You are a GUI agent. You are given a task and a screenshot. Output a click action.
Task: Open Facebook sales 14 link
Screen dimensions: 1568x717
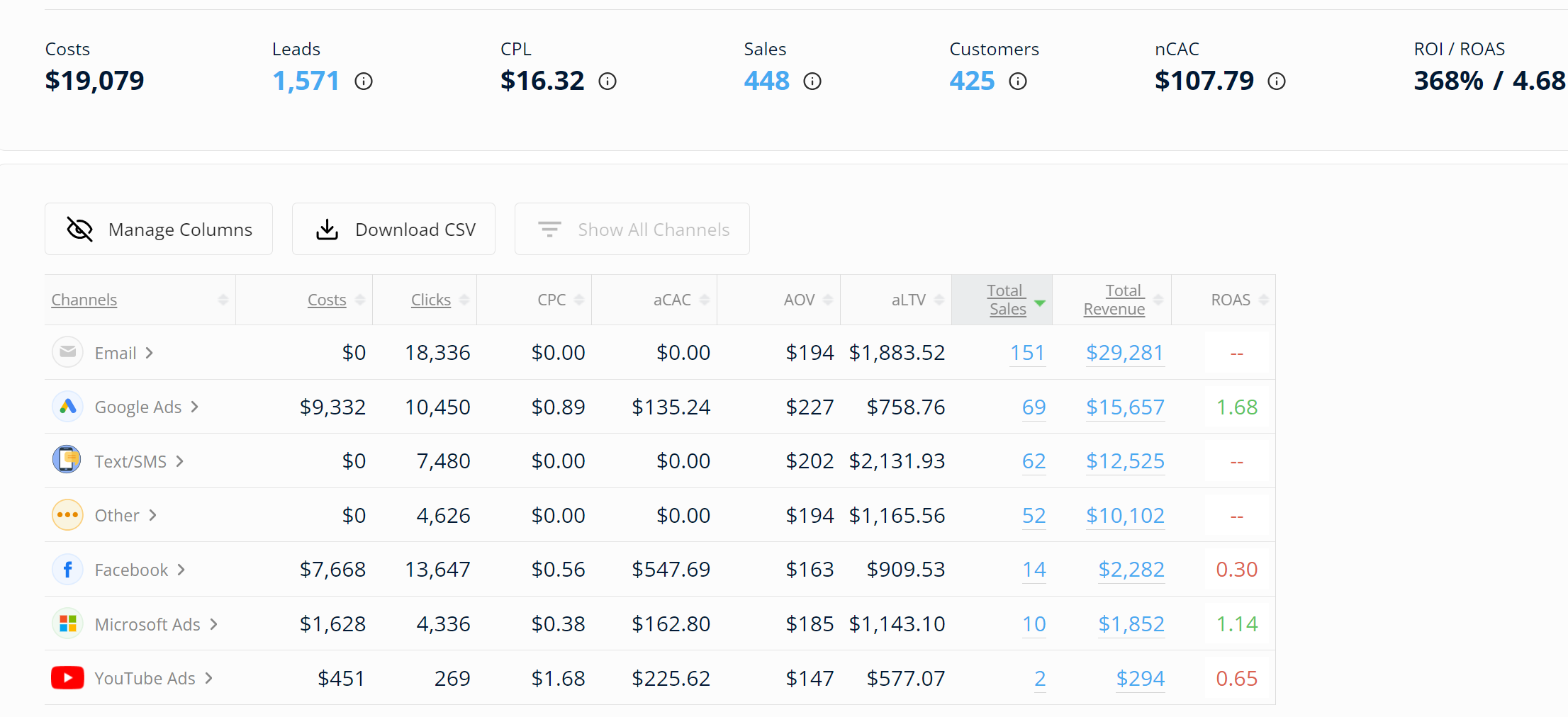click(x=1034, y=570)
